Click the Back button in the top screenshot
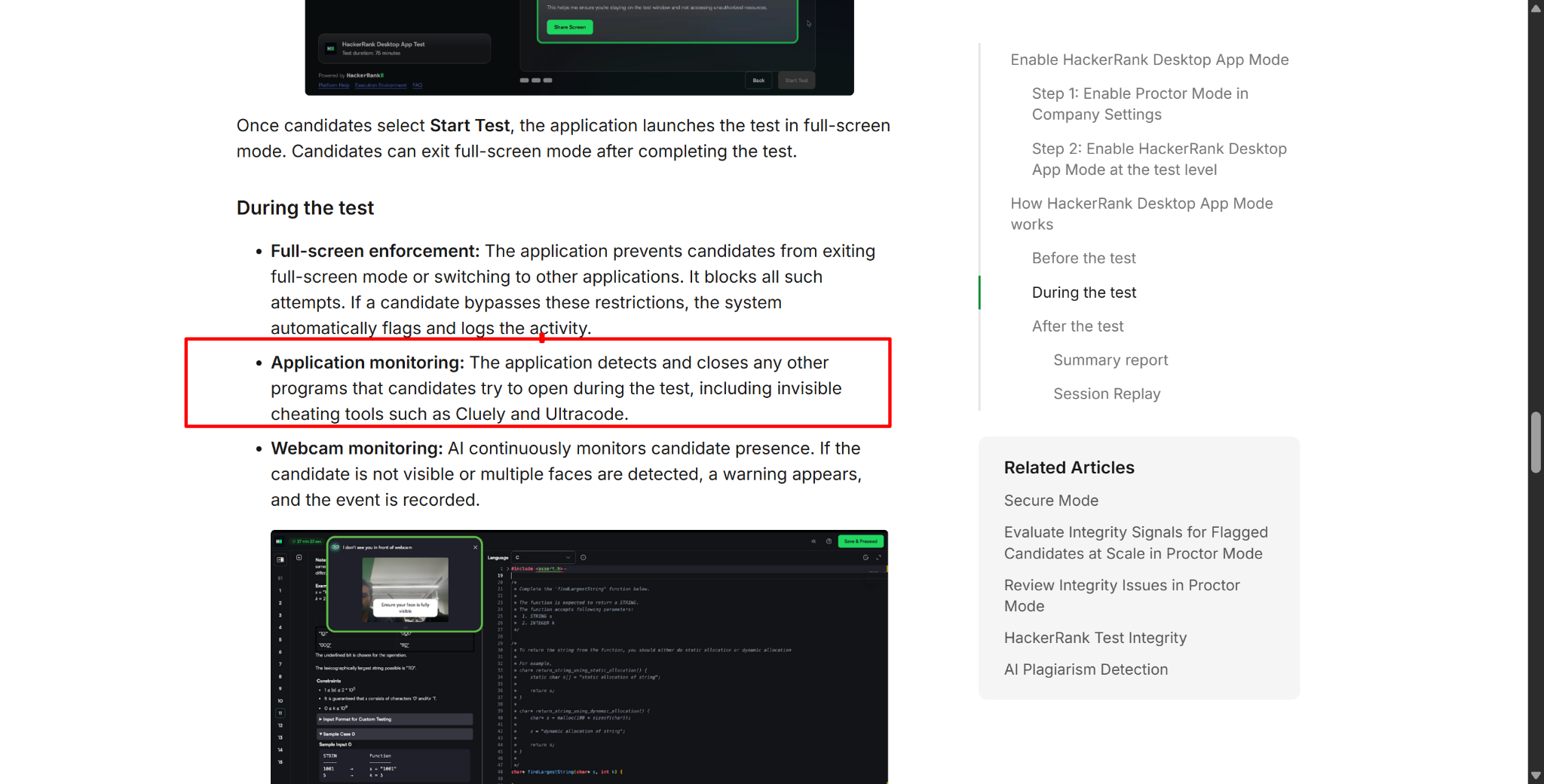Image resolution: width=1544 pixels, height=784 pixels. (758, 81)
